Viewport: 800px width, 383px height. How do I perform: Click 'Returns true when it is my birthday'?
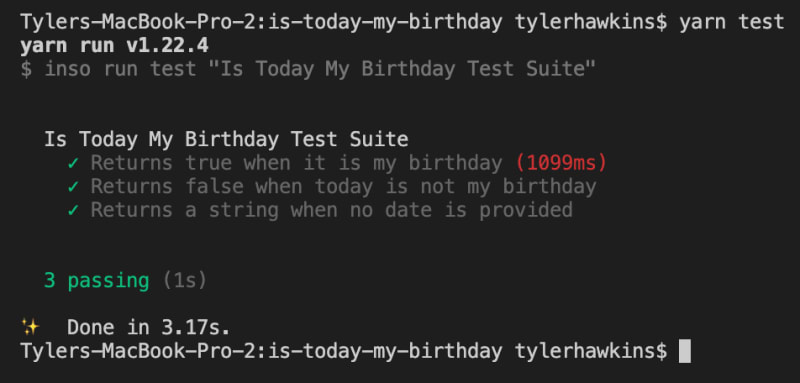pos(297,163)
